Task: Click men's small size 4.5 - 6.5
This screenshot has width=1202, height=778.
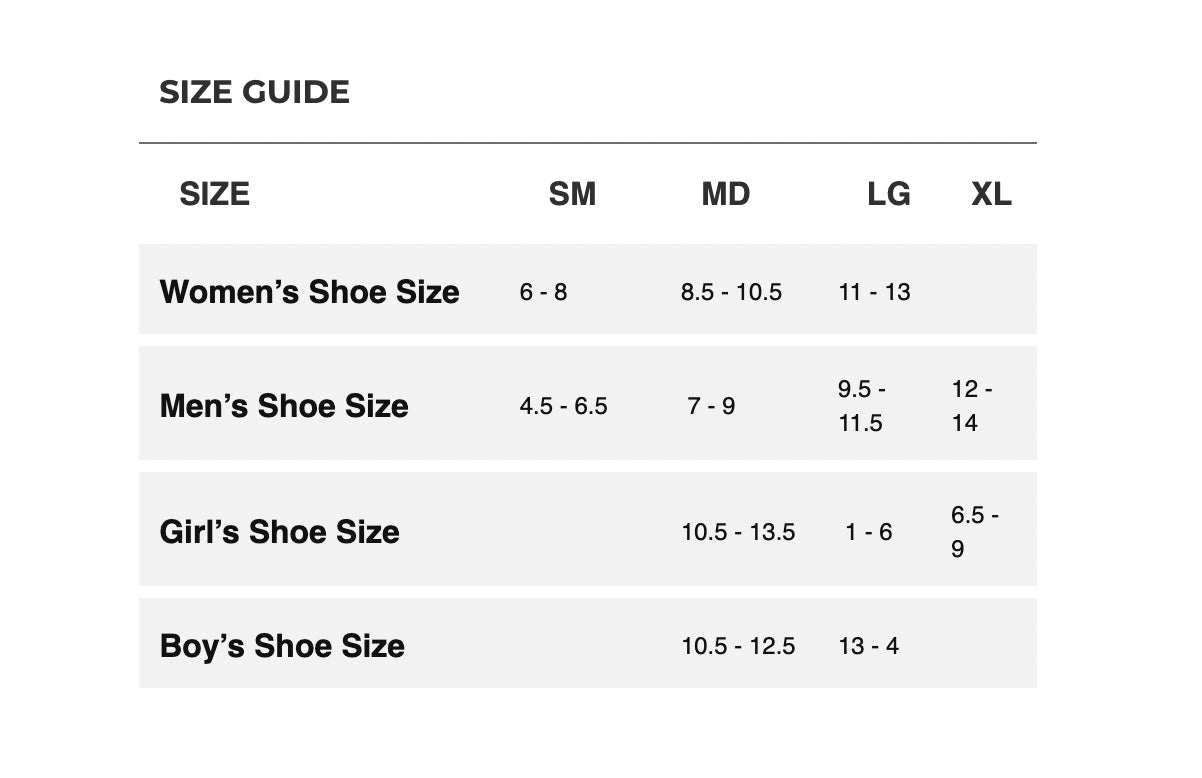Action: (x=563, y=406)
